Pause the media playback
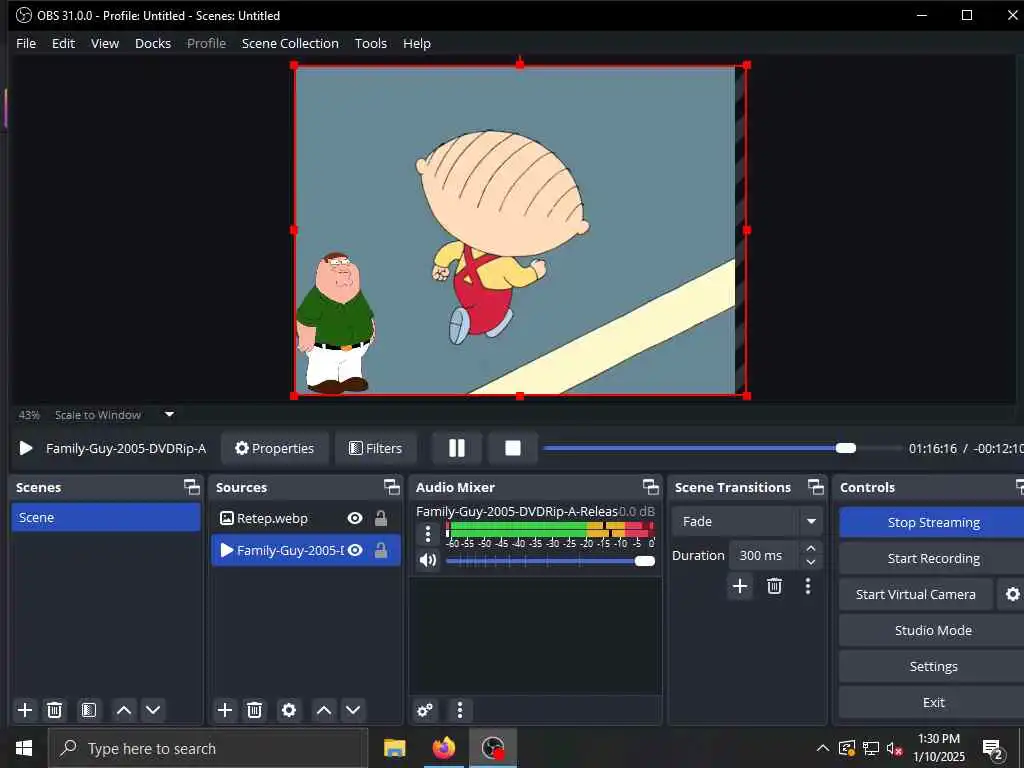The image size is (1024, 768). [457, 448]
